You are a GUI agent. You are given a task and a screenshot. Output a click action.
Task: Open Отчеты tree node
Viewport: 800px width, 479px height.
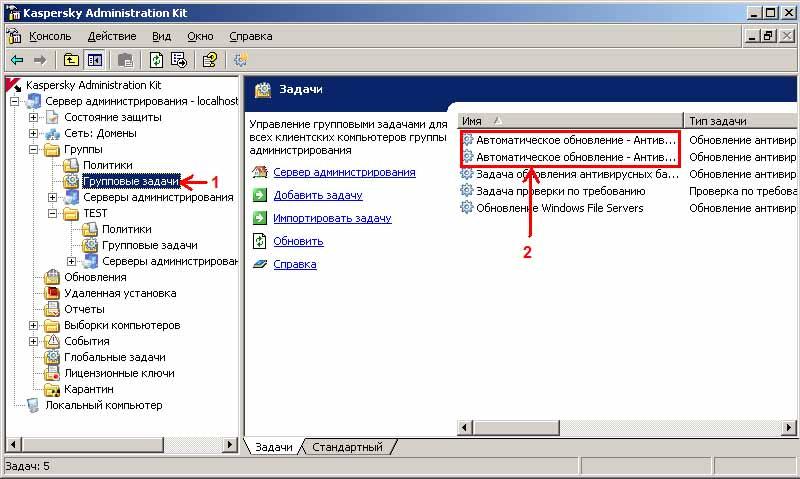[84, 309]
